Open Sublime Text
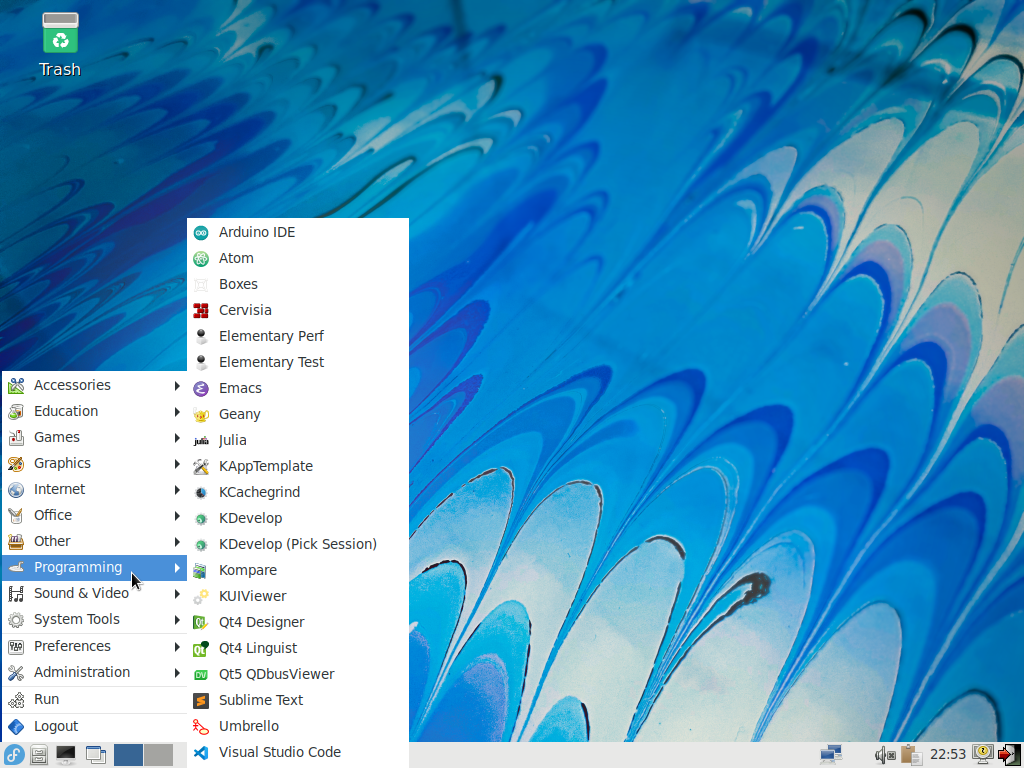The height and width of the screenshot is (768, 1024). pyautogui.click(x=298, y=700)
